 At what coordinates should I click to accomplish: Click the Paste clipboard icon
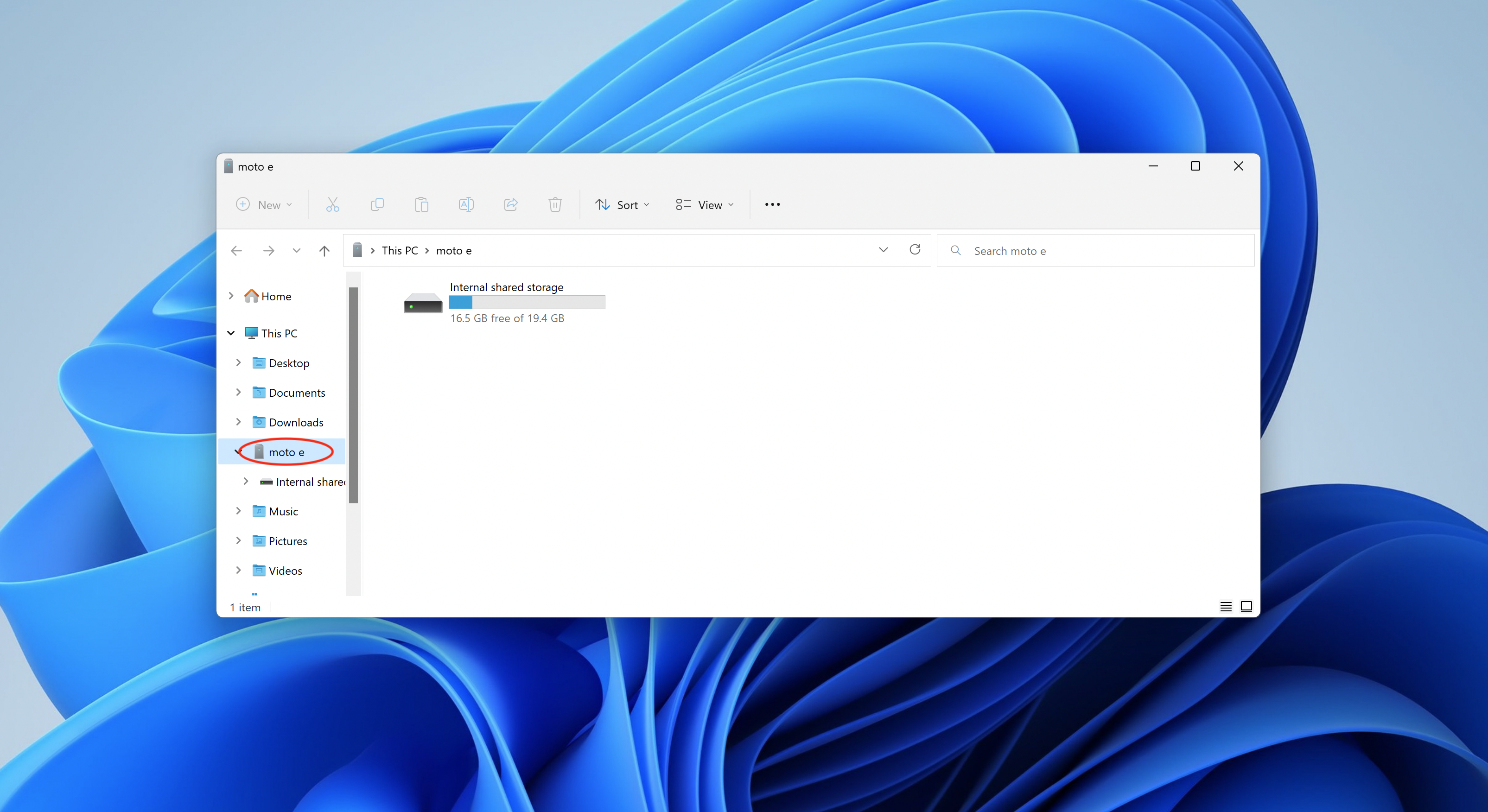[x=422, y=204]
